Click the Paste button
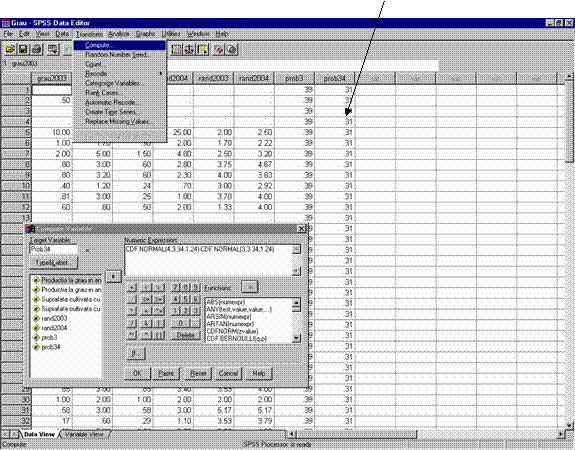575x450 pixels. tap(166, 373)
